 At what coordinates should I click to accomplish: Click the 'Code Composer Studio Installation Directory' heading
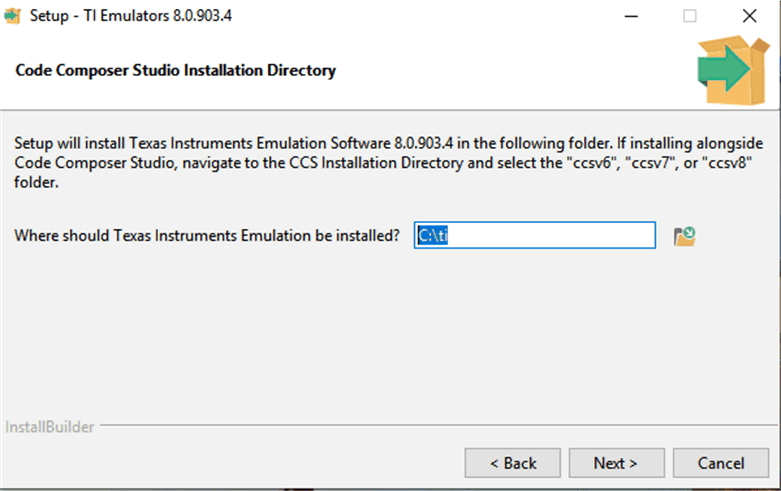(x=176, y=71)
